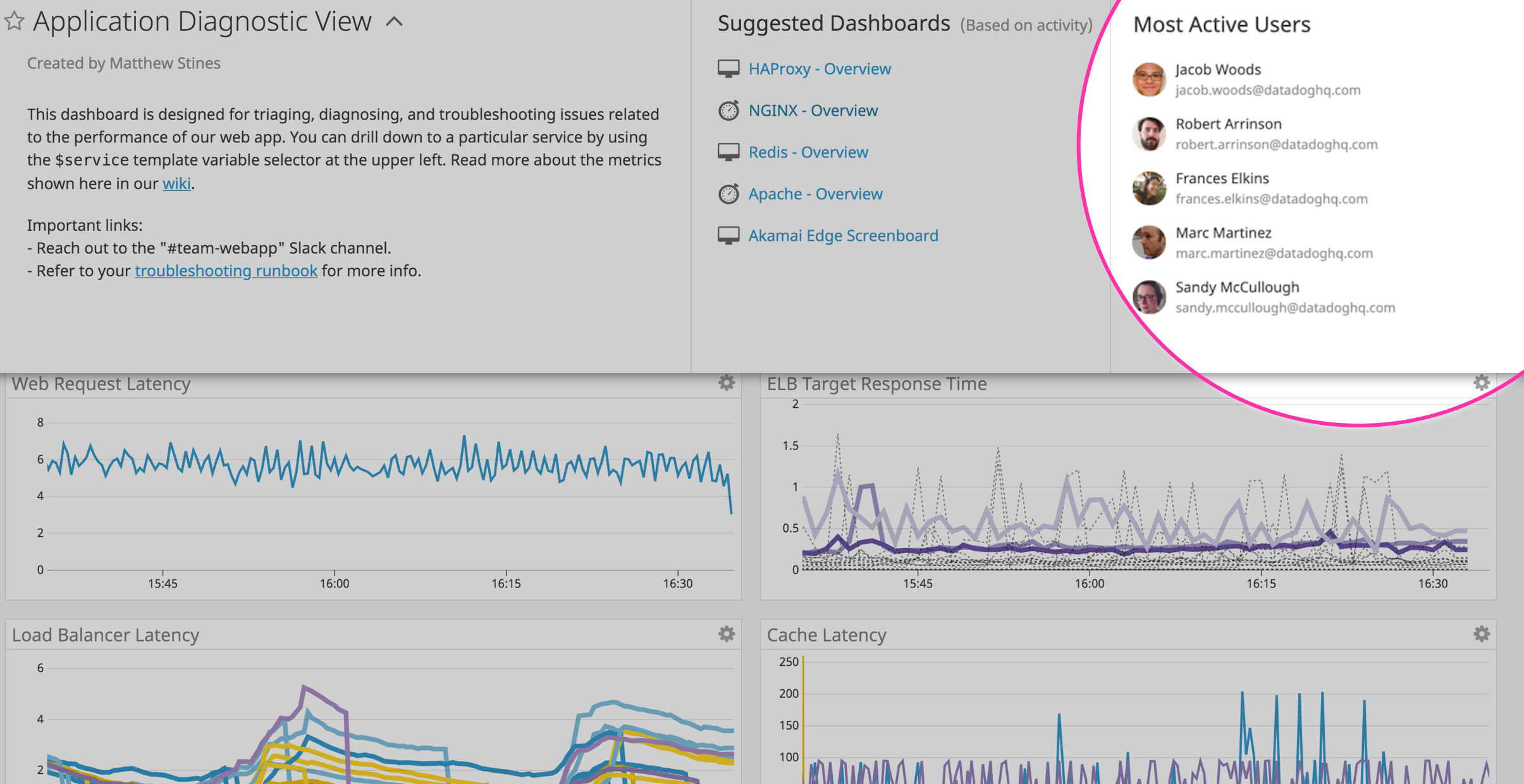This screenshot has height=784, width=1524.
Task: Open Cache Latency widget settings gear
Action: 1481,634
